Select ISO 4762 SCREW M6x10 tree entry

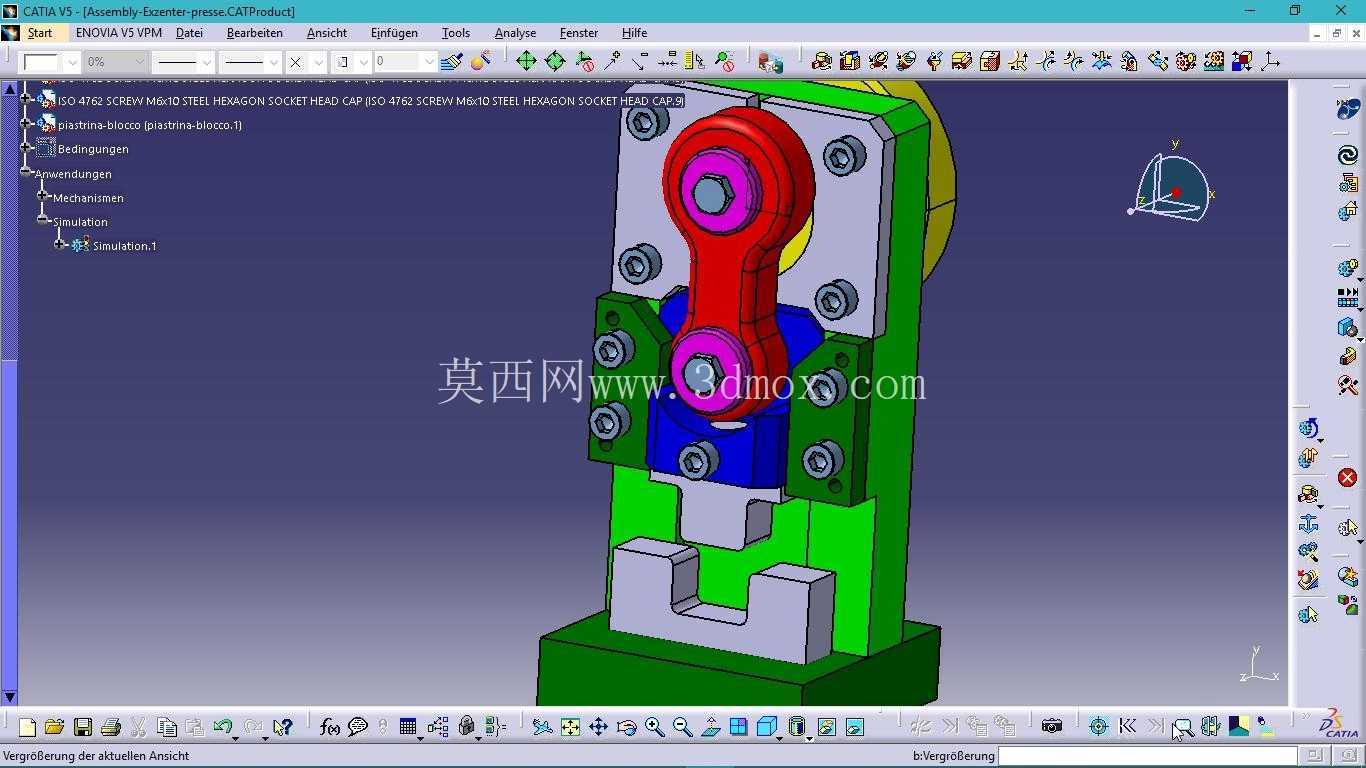[x=370, y=101]
